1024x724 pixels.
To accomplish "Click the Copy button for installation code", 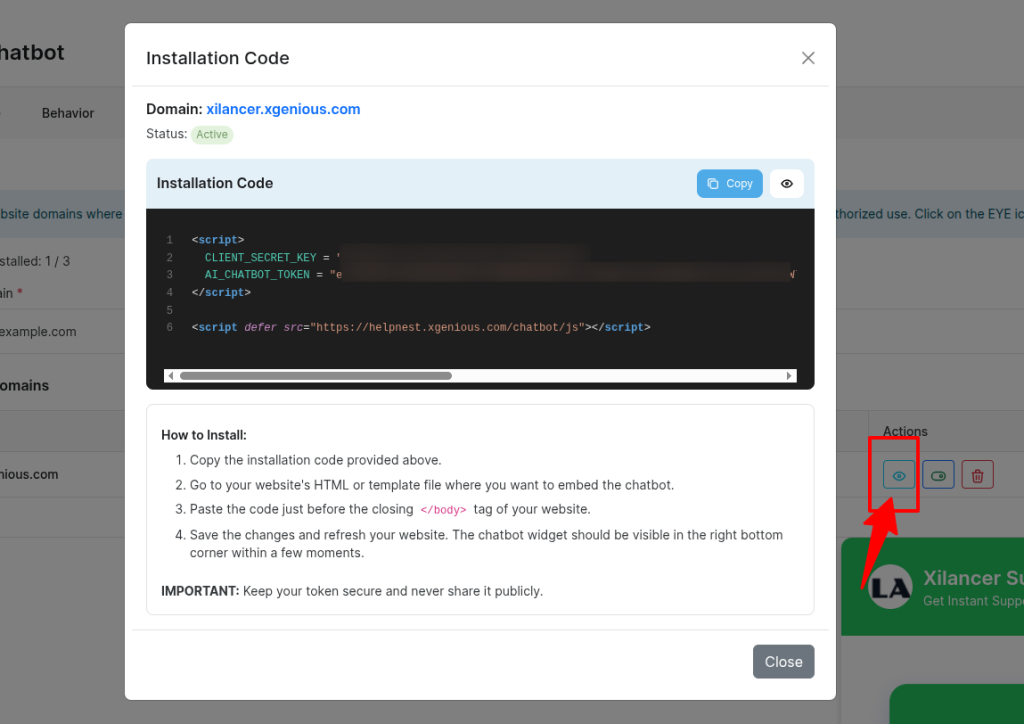I will point(729,184).
